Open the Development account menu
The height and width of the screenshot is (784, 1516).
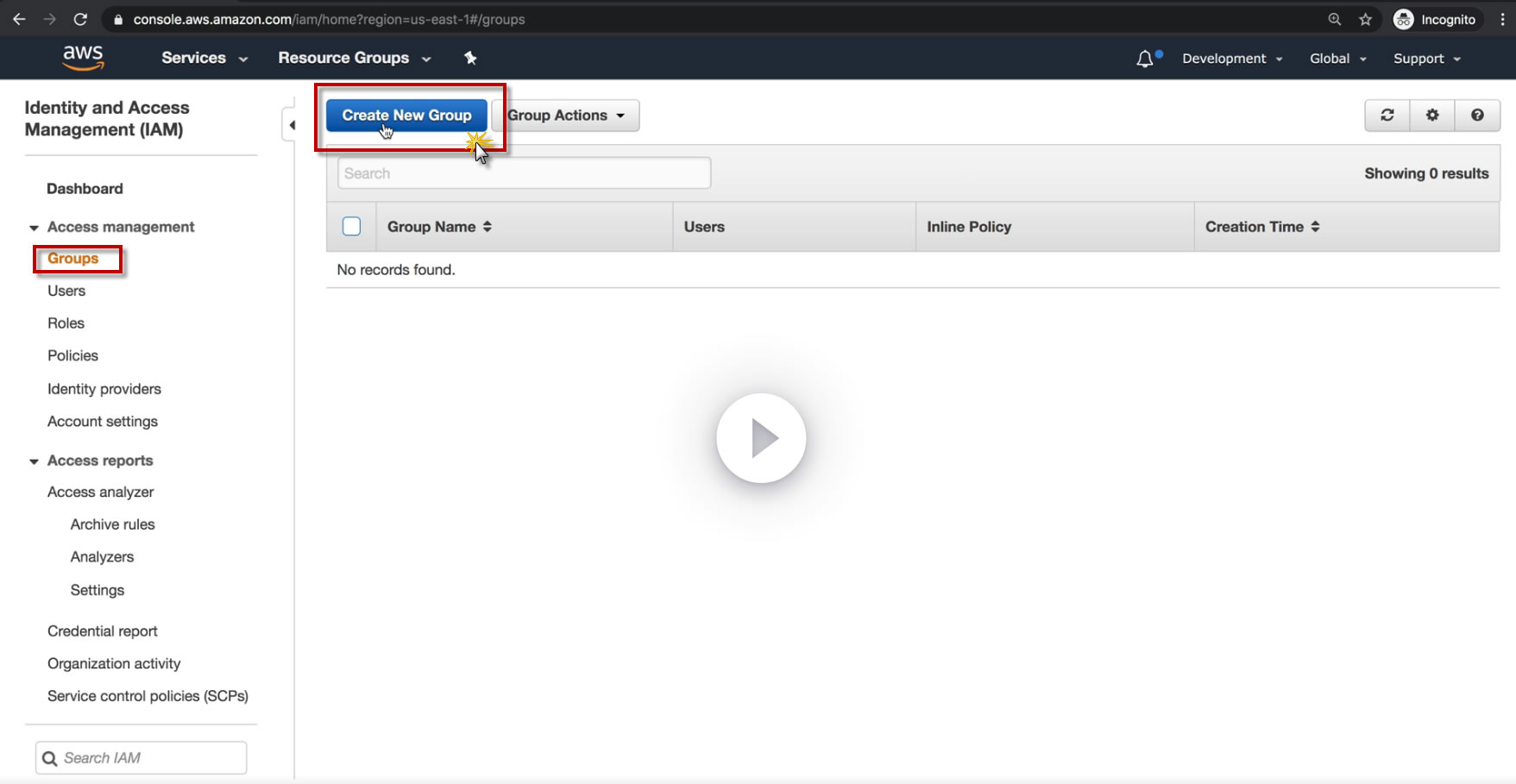(1232, 59)
